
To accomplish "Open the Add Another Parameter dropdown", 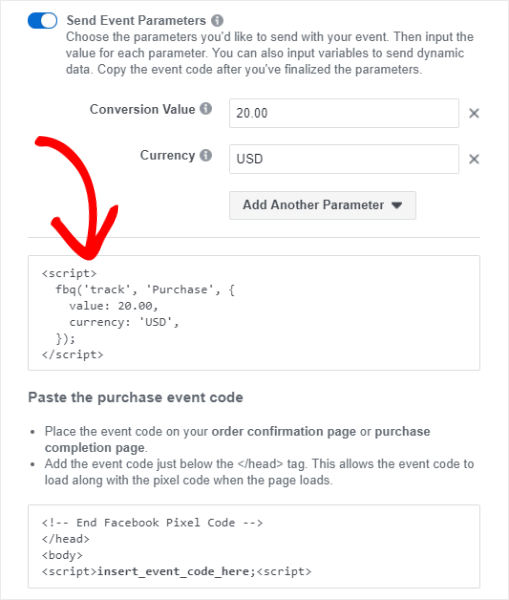I will (323, 205).
